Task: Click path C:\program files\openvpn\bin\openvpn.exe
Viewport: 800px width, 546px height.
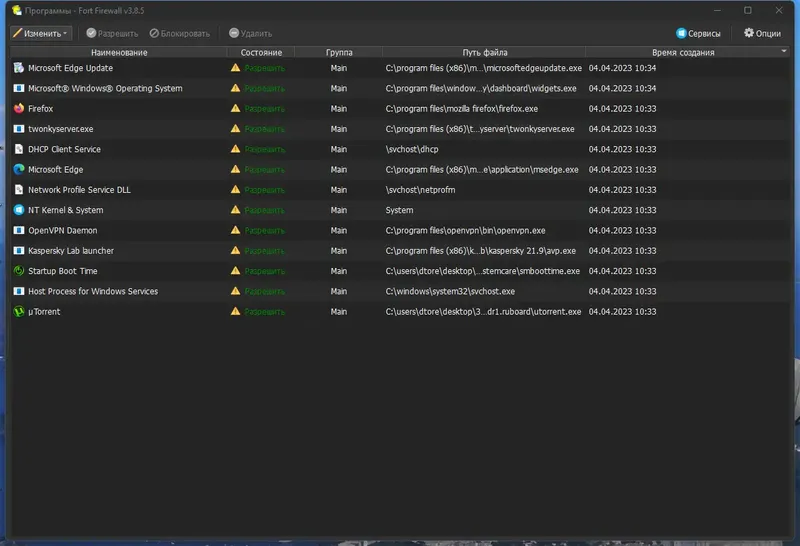Action: click(465, 230)
